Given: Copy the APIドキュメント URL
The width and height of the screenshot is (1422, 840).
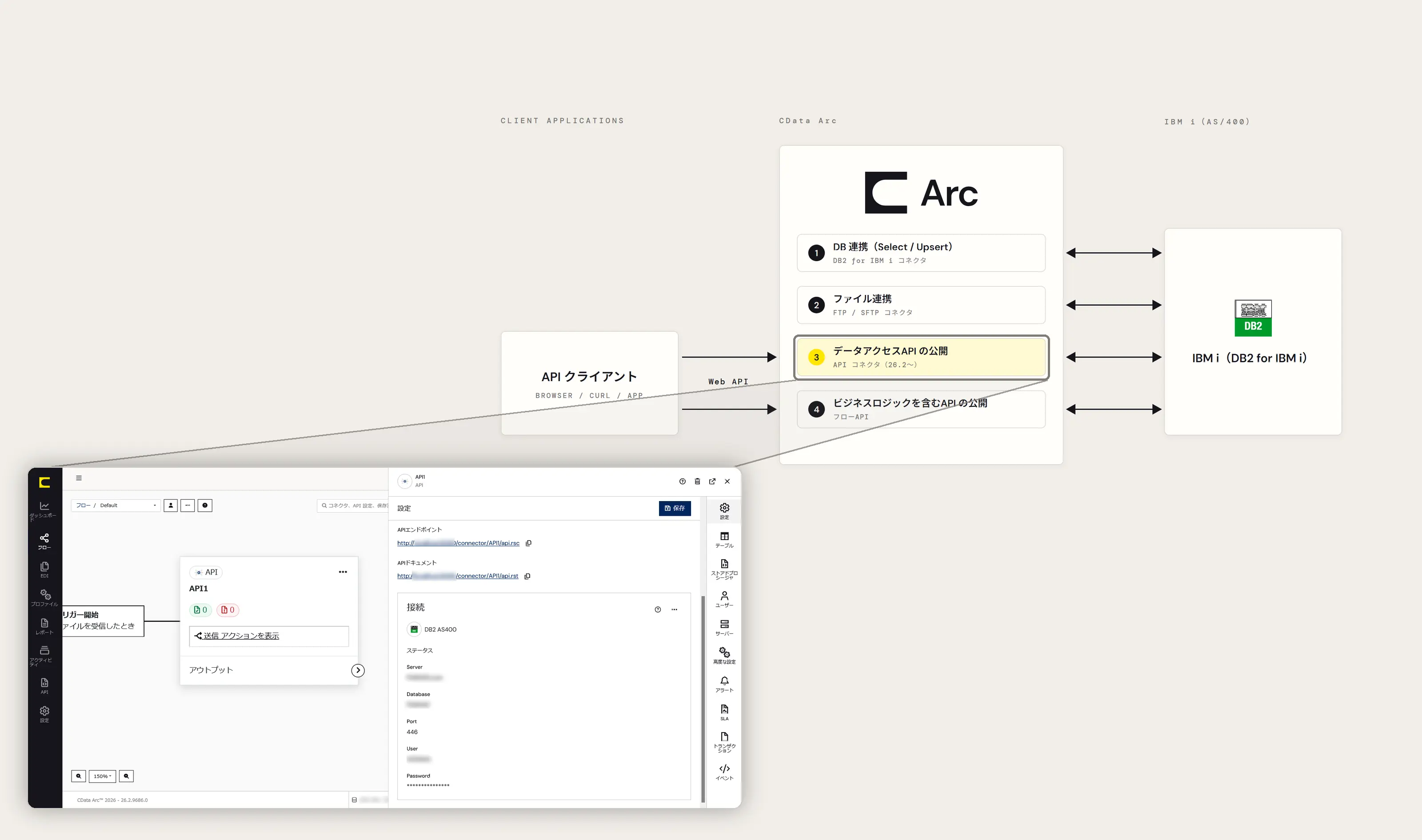Looking at the screenshot, I should pyautogui.click(x=527, y=576).
